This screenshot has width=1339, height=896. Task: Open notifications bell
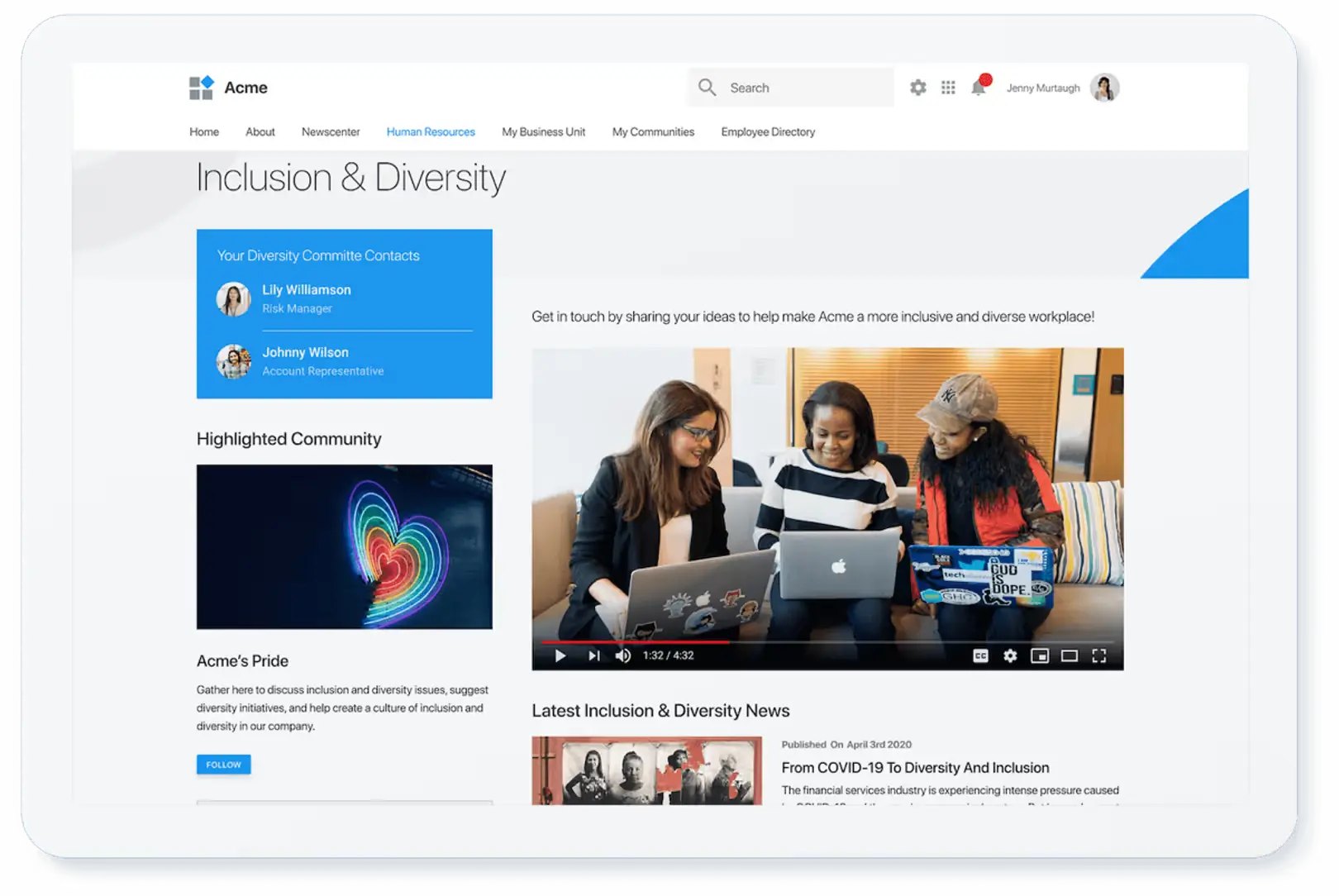click(x=979, y=87)
